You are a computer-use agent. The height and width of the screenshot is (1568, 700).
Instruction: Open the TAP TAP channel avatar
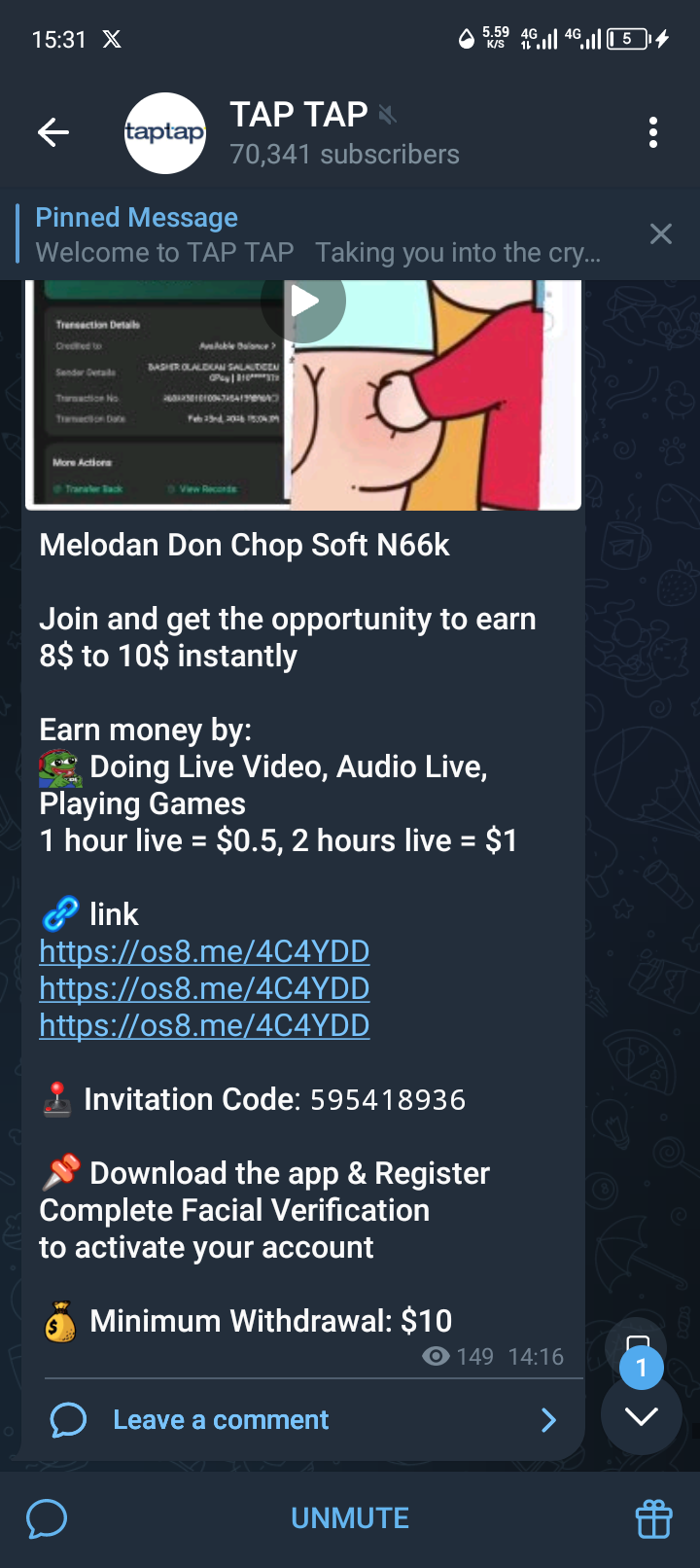click(165, 133)
